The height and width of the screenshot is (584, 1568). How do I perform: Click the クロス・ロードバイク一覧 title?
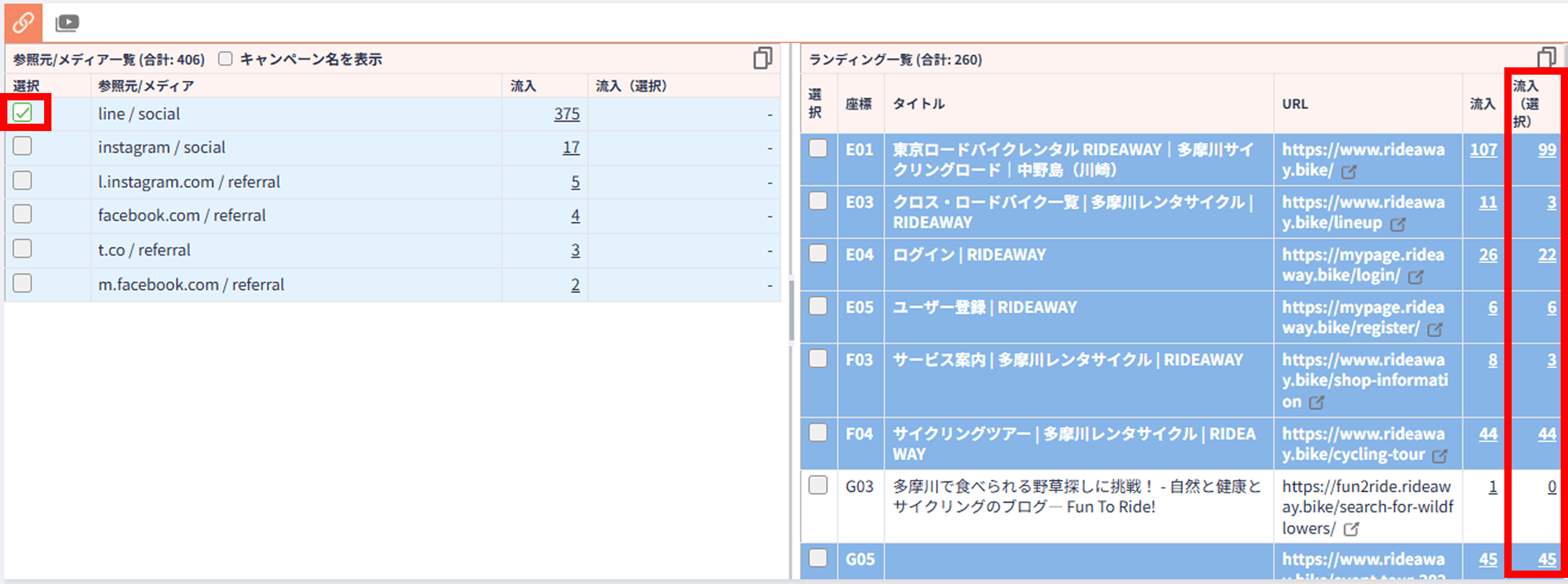pos(1073,212)
